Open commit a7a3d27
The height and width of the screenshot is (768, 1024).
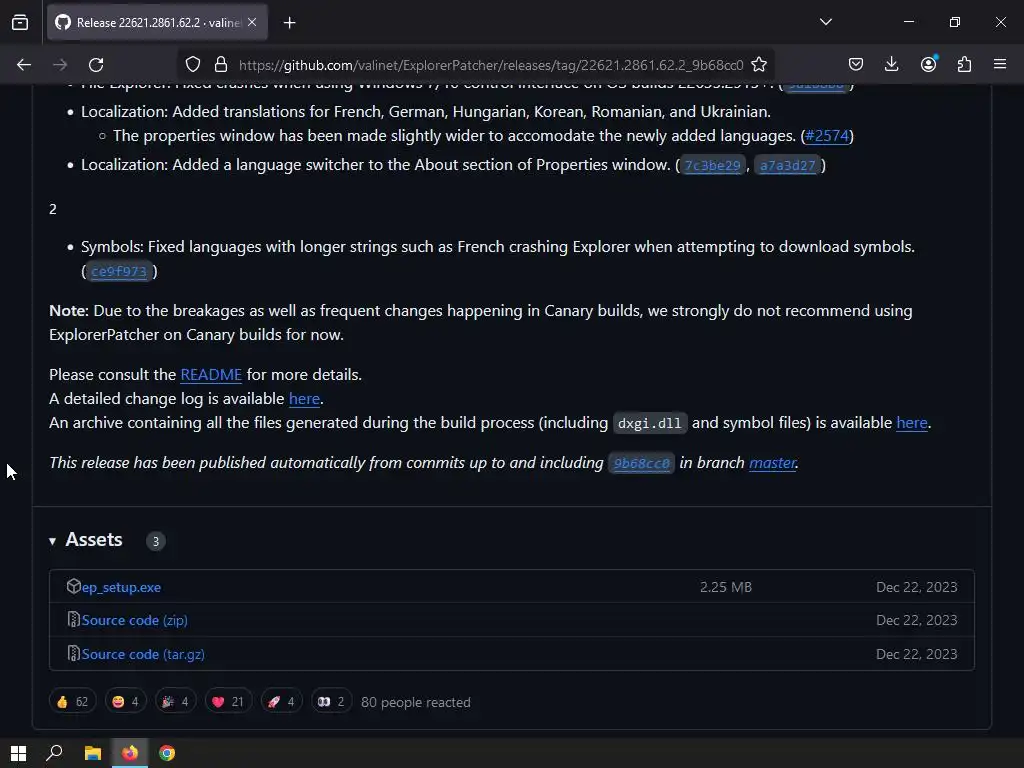(x=787, y=165)
